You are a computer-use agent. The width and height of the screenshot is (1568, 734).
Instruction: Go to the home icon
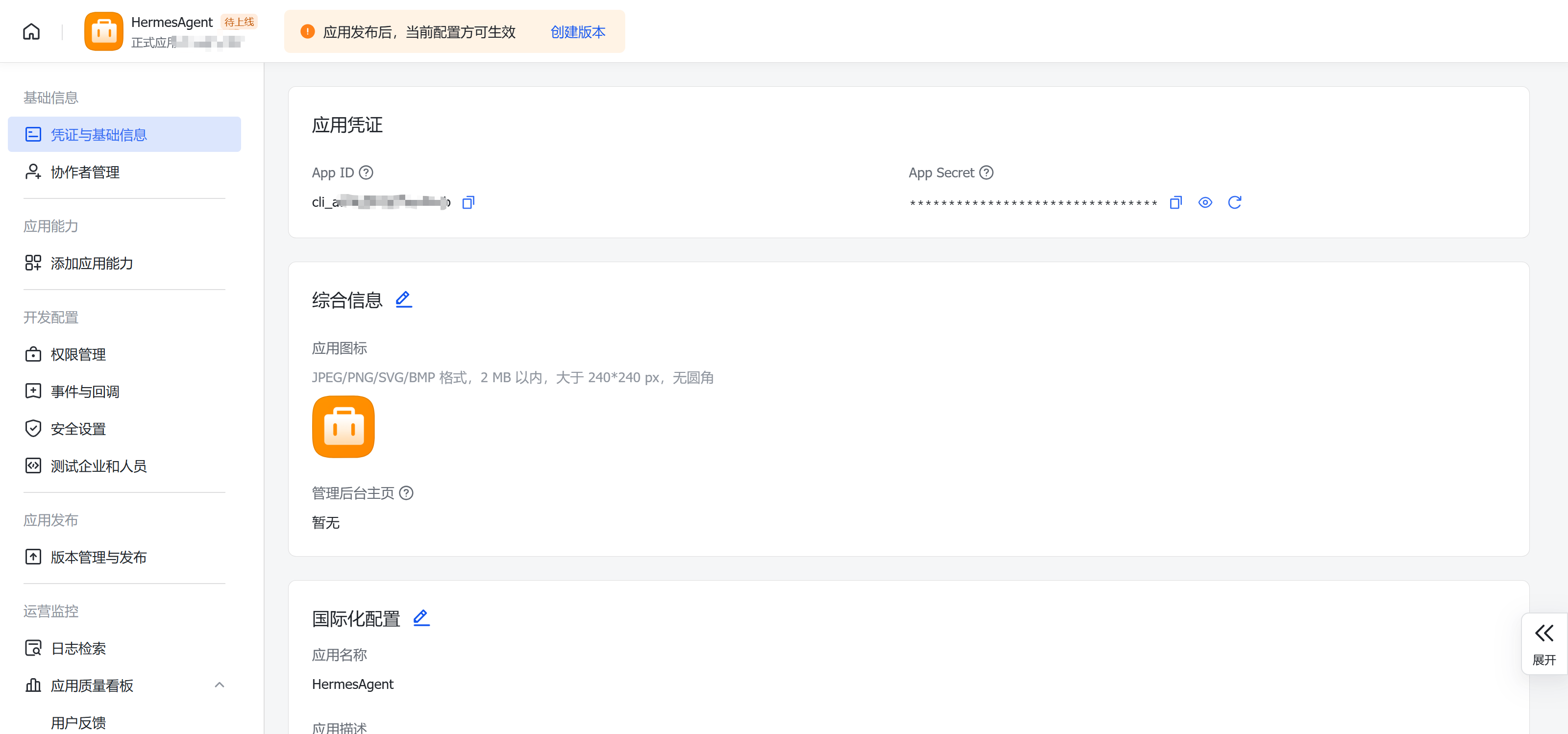point(31,32)
